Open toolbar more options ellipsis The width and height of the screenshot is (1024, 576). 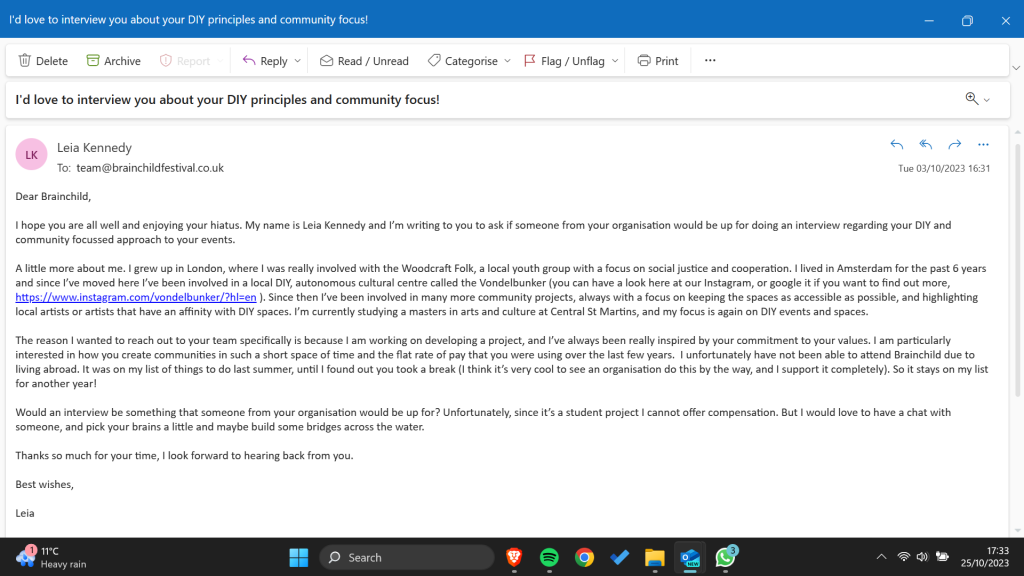pos(710,61)
